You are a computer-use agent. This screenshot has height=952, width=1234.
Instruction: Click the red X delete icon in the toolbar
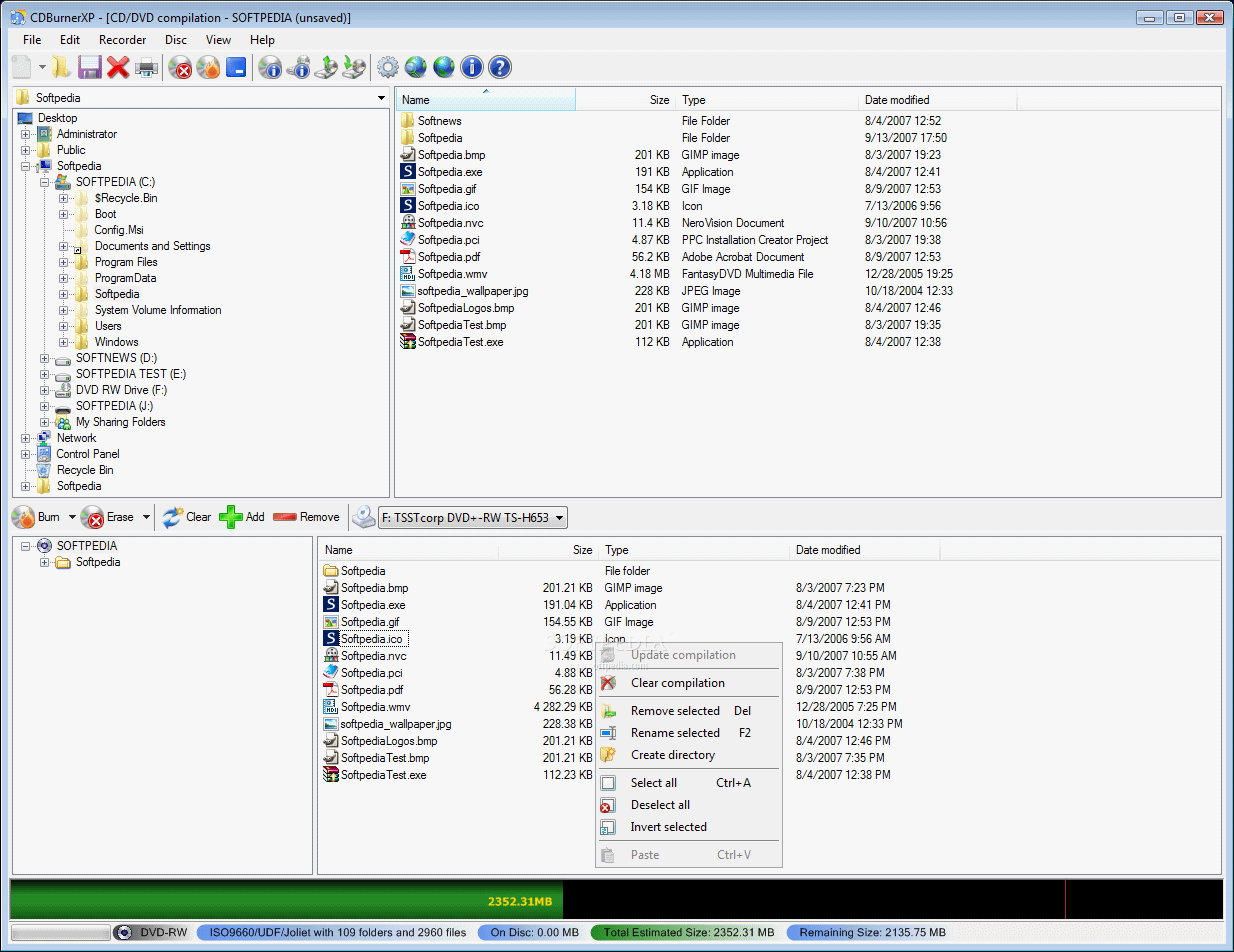point(118,67)
